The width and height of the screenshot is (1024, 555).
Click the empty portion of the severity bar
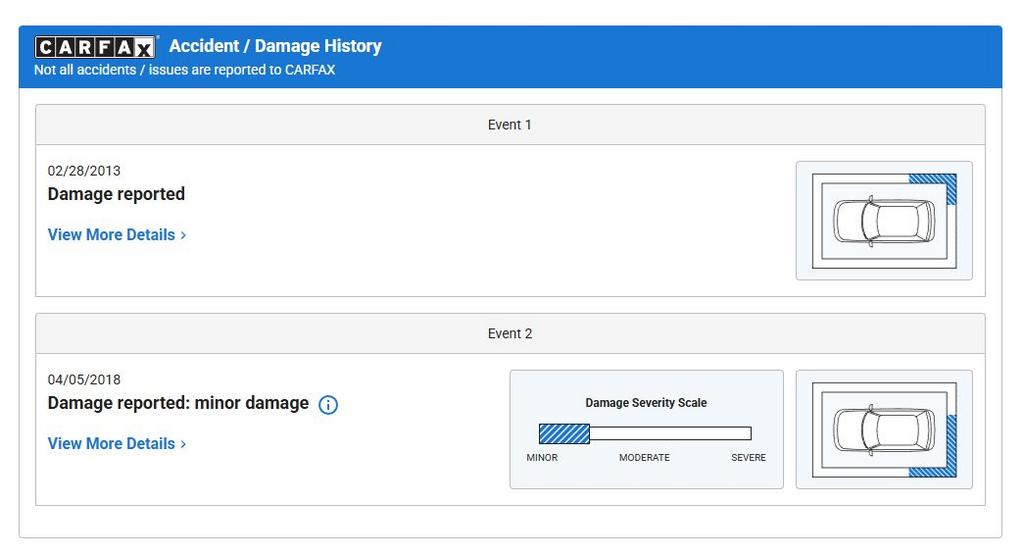pos(670,434)
